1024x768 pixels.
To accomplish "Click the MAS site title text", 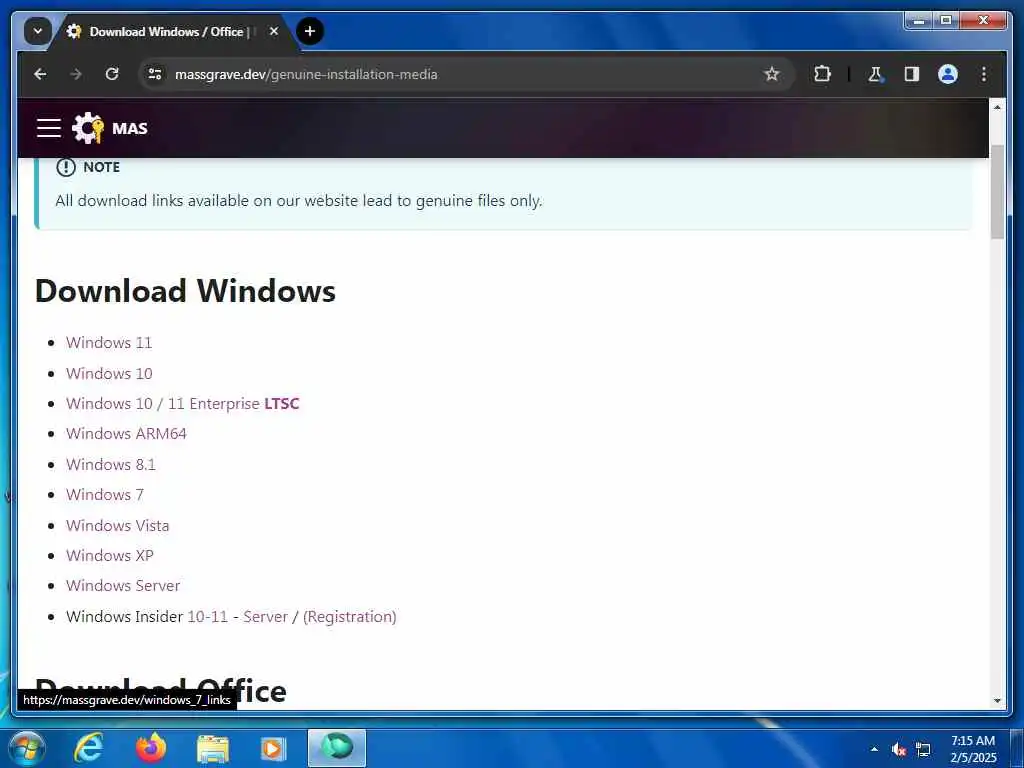I will point(129,129).
